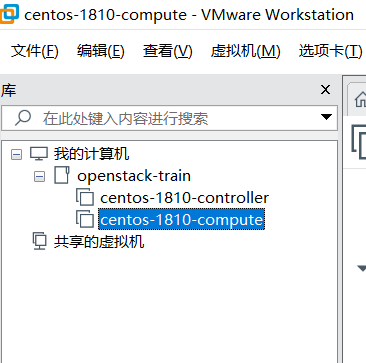366x363 pixels.
Task: Click the centos-1810-controller VM icon
Action: 85,197
